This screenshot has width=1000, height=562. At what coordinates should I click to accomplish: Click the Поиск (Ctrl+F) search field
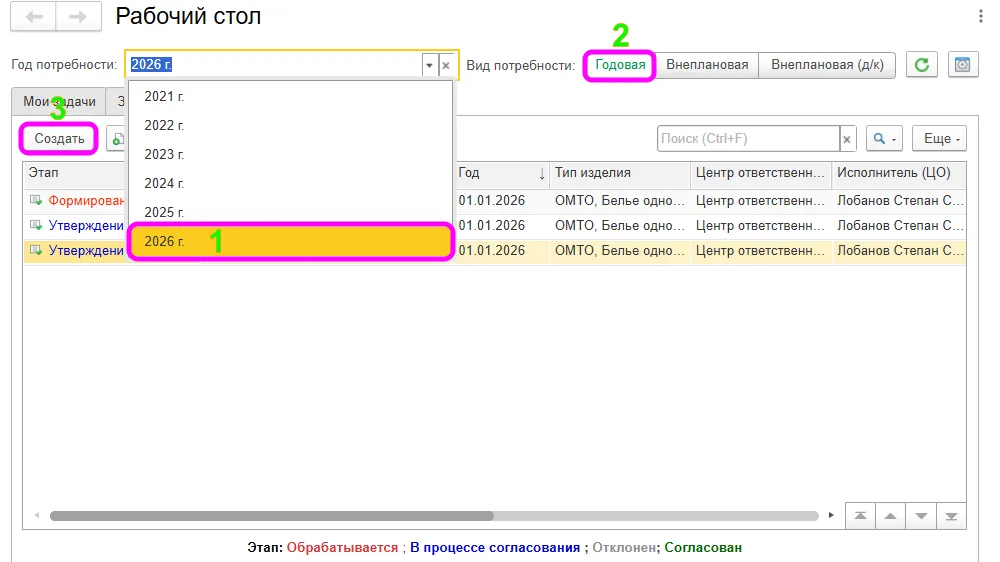click(x=748, y=138)
